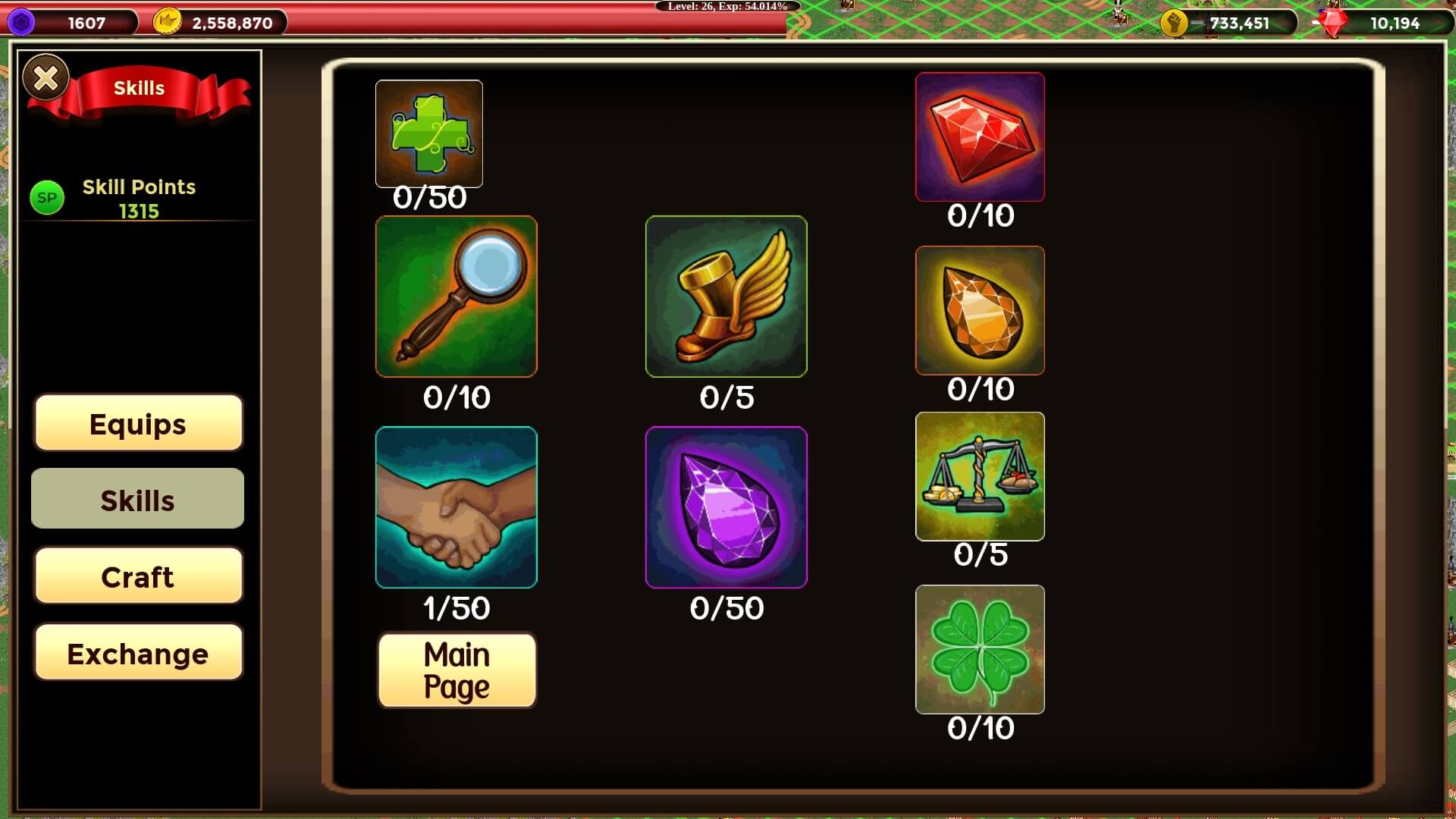The image size is (1456, 819).
Task: Select the Skills sidebar tab
Action: point(138,499)
